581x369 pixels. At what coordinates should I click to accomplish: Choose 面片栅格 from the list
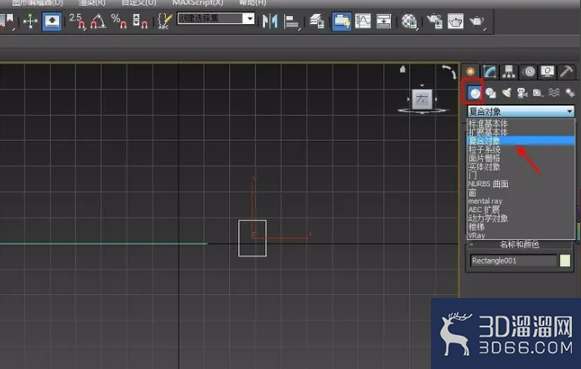pos(521,158)
